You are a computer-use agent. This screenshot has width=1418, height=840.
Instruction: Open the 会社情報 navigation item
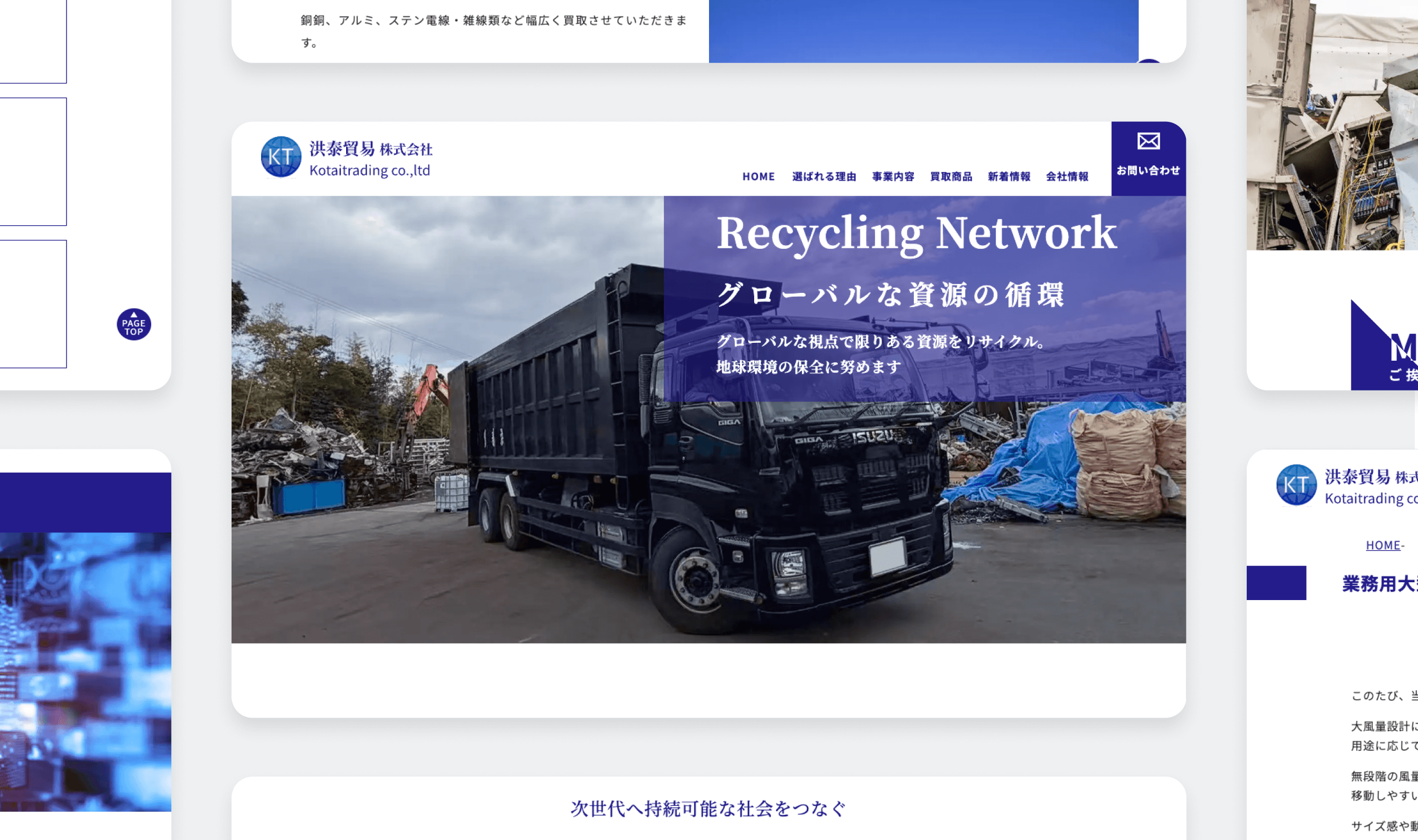point(1067,176)
